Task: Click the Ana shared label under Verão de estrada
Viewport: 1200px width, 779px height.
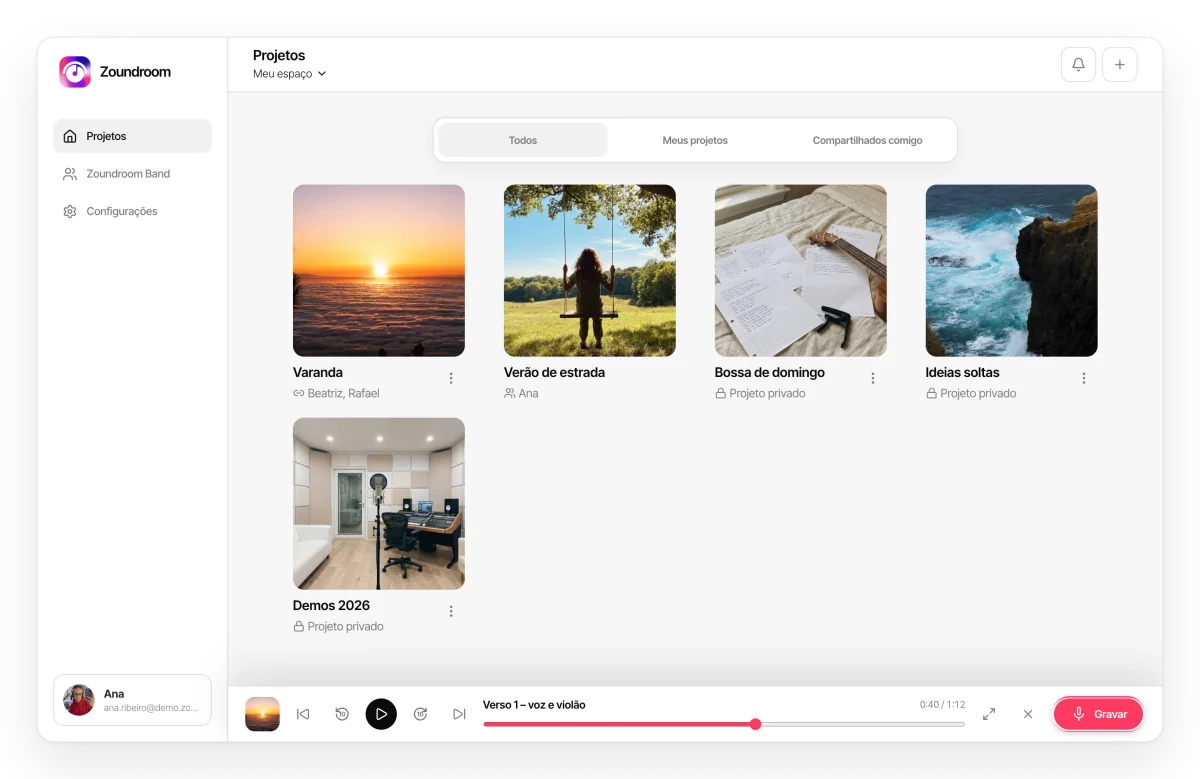Action: click(521, 394)
